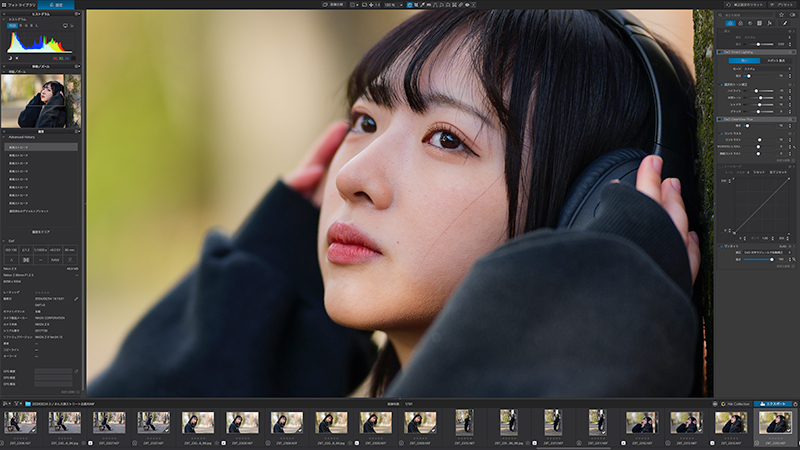
Task: Open Nik Collection button
Action: click(736, 404)
